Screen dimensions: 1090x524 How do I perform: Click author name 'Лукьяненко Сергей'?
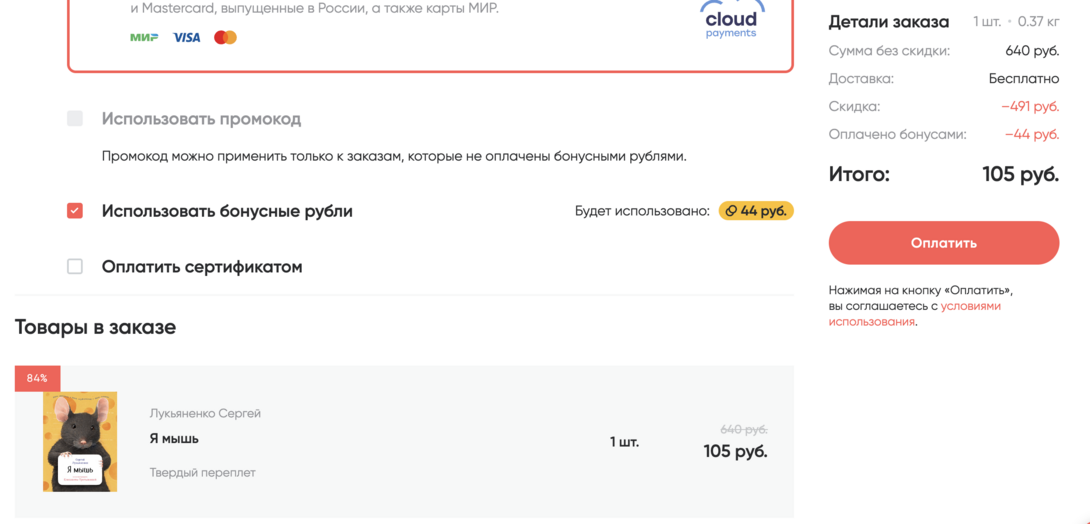tap(205, 413)
